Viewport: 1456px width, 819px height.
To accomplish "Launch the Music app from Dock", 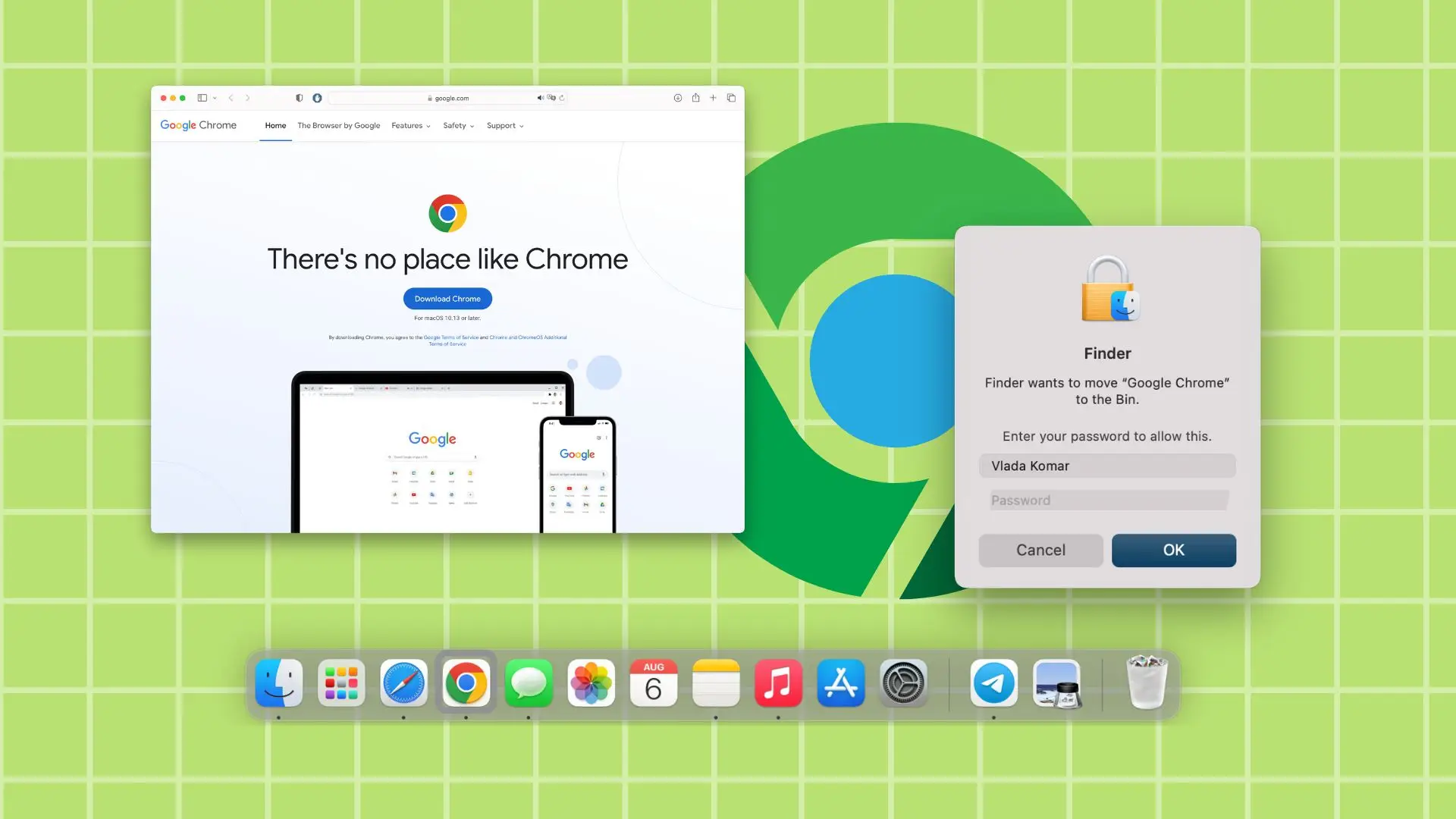I will [778, 682].
